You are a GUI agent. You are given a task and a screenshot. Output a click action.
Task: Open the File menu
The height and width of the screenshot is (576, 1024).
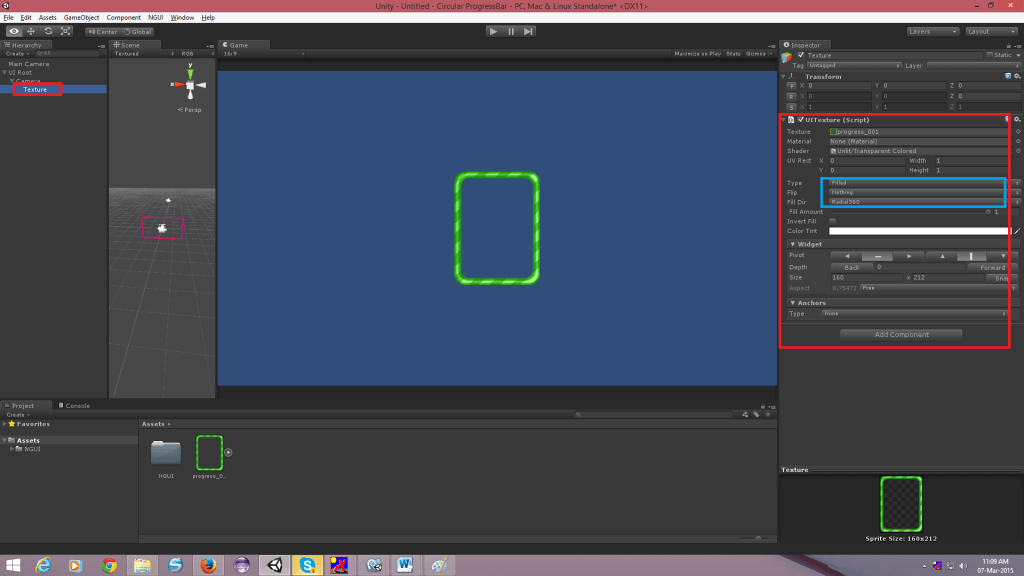pos(8,18)
